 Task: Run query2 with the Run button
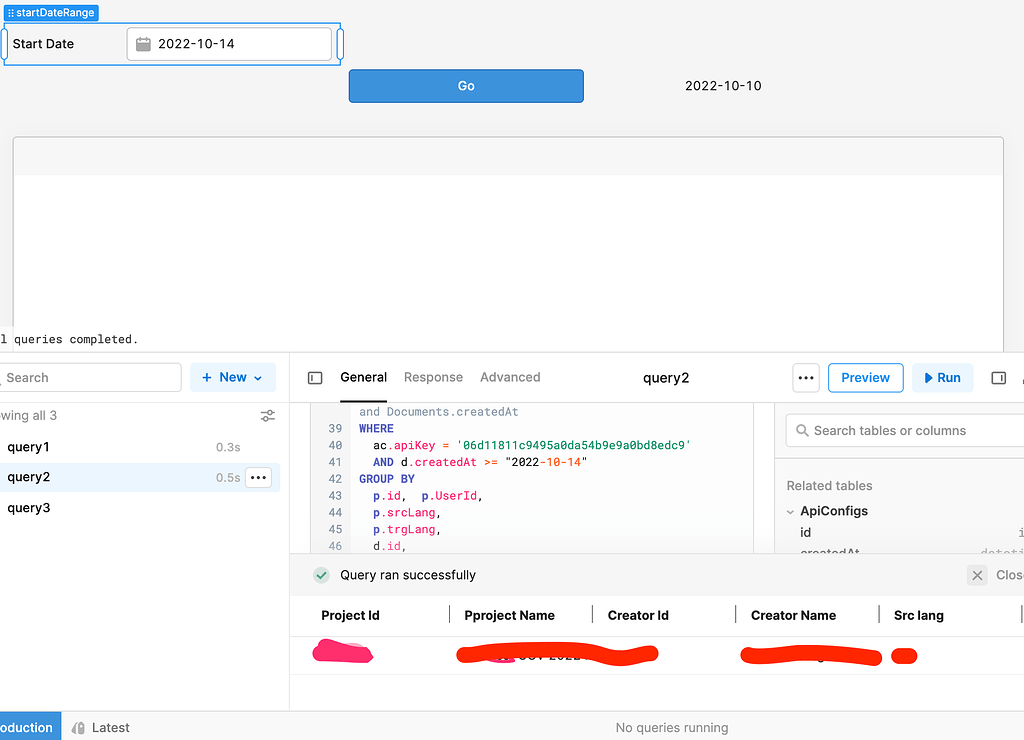pos(942,378)
